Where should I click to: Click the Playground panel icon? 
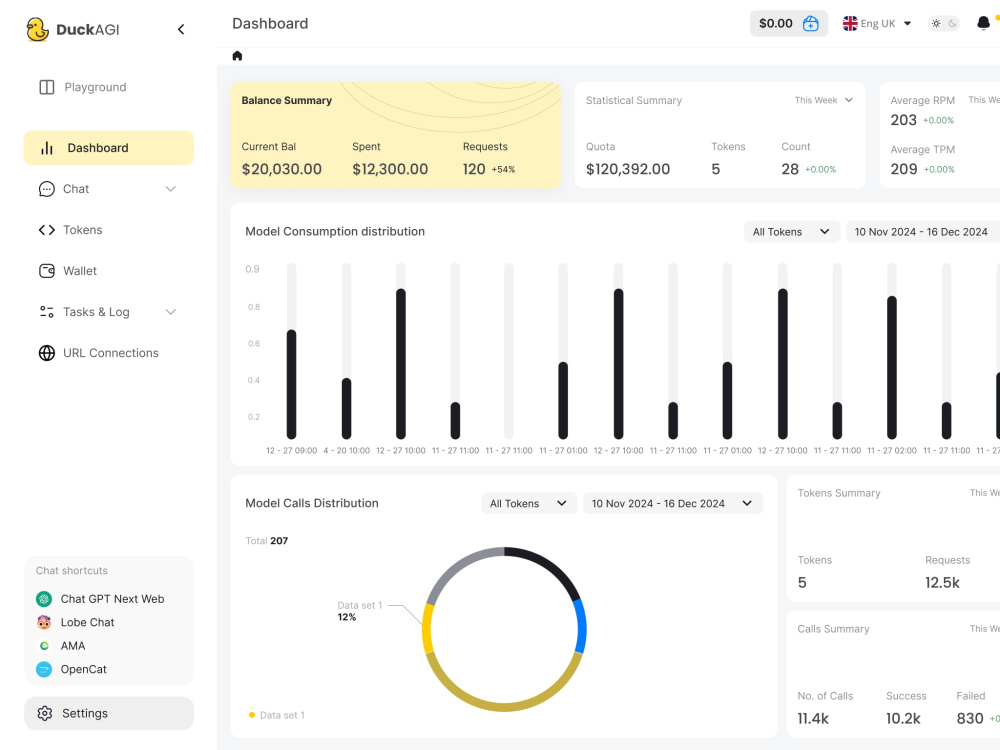pos(47,87)
